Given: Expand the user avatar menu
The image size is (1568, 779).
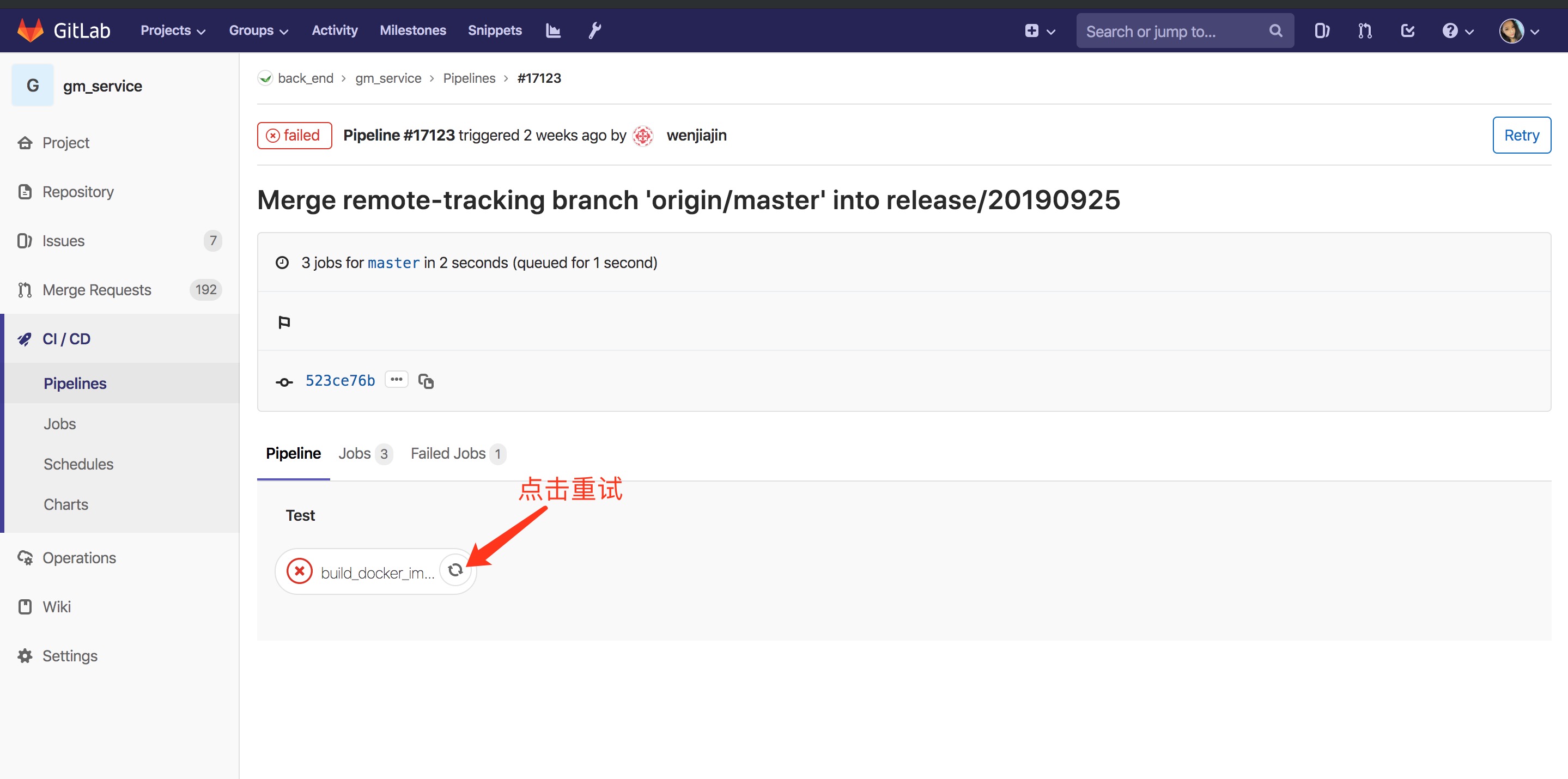Looking at the screenshot, I should click(1519, 31).
